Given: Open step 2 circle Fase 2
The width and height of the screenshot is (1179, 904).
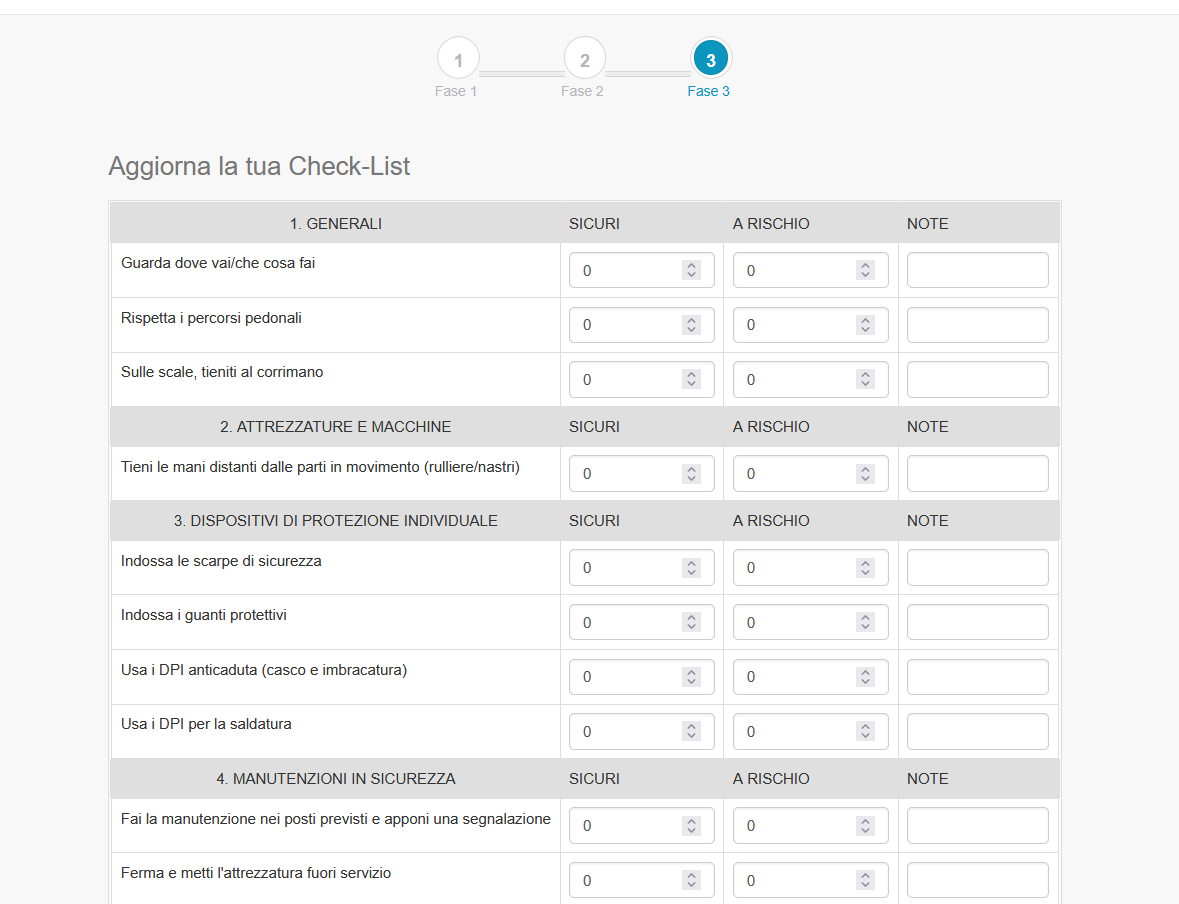Looking at the screenshot, I should click(x=584, y=60).
